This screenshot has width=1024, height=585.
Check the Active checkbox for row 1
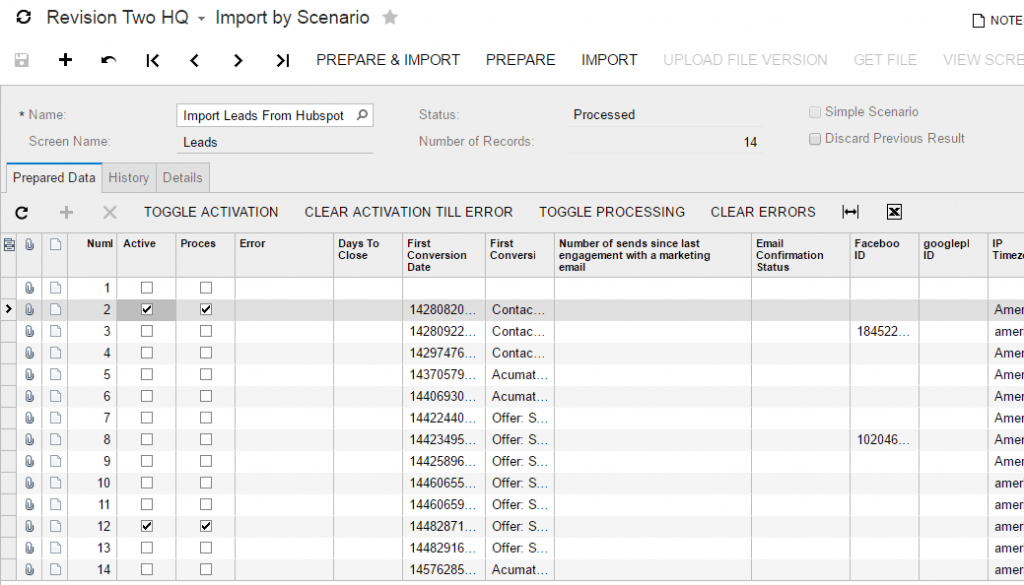(147, 288)
